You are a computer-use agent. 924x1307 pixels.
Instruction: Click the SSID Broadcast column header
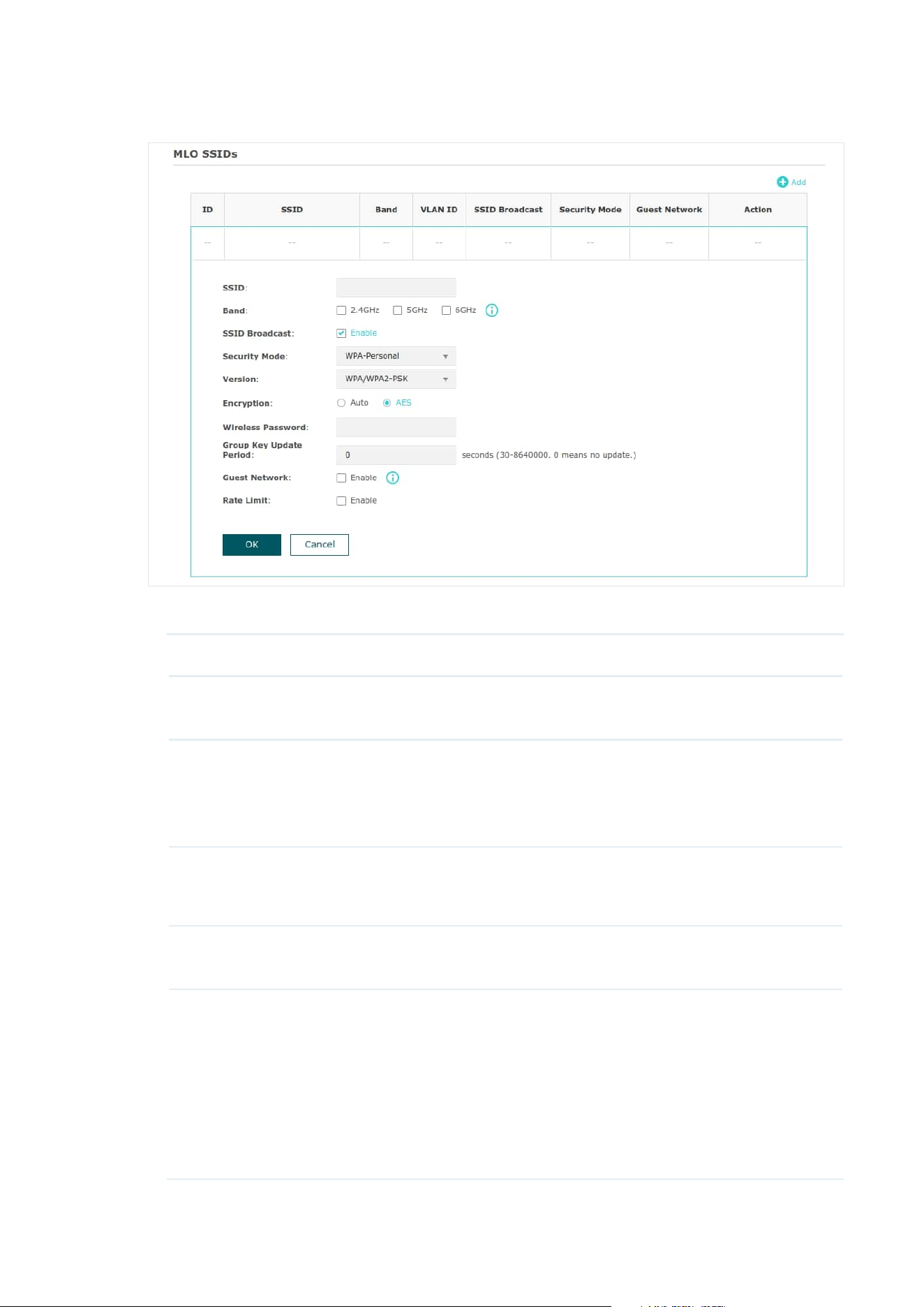(x=508, y=209)
